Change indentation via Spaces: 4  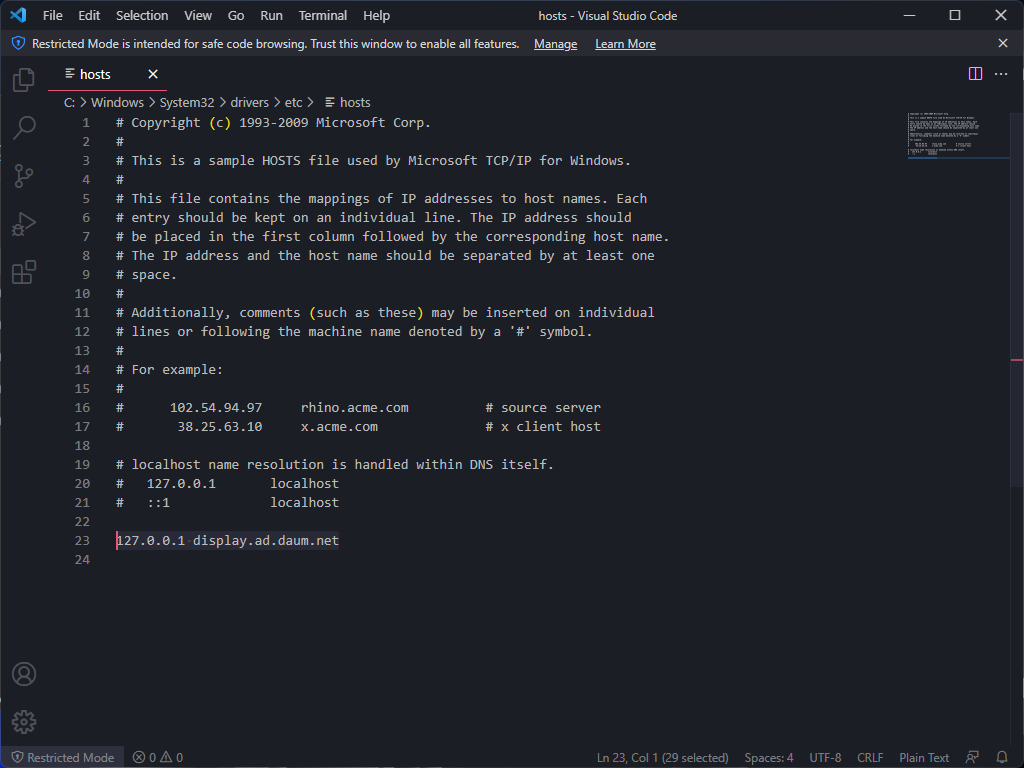(x=769, y=758)
